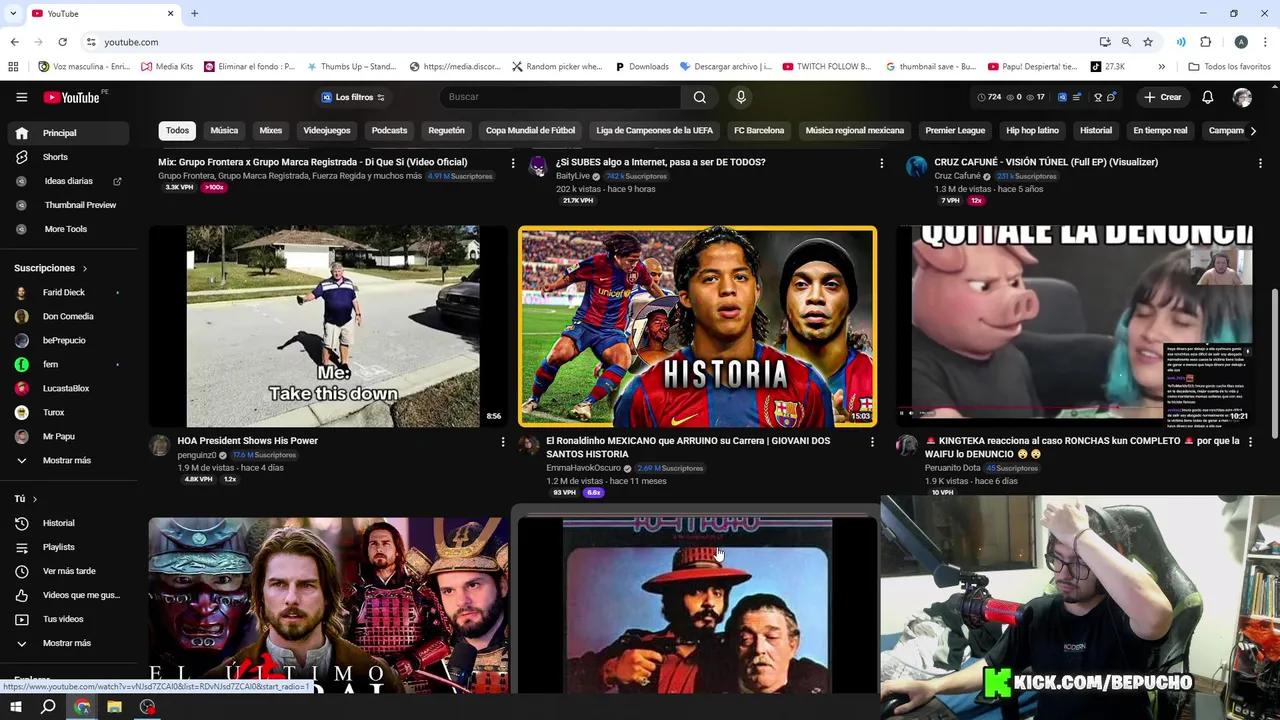
Task: Click the Crear button
Action: point(1163,97)
